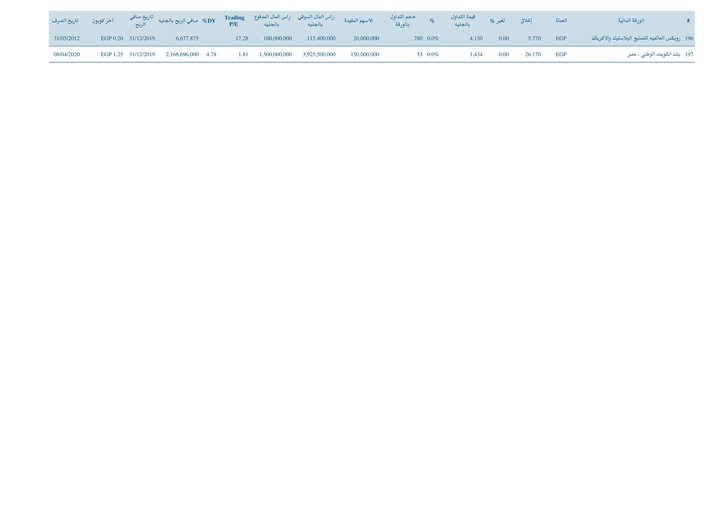720x509 pixels.
Task: Click the 'آخر كوبون' column header
Action: (103, 21)
